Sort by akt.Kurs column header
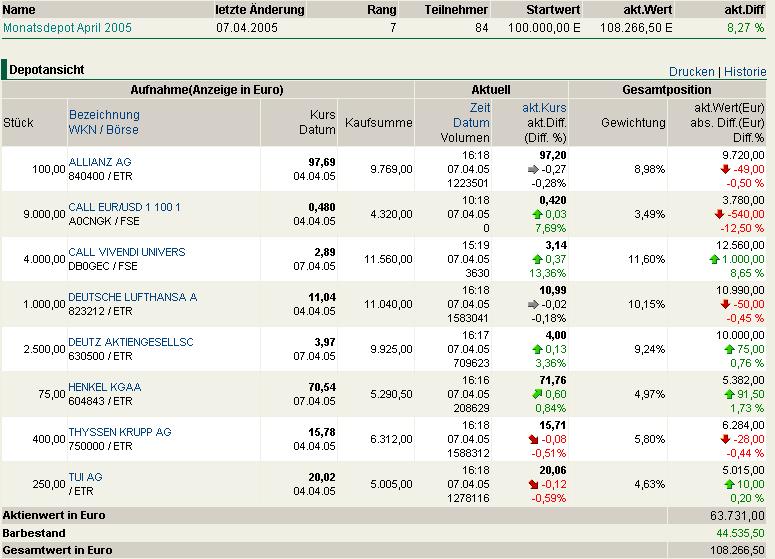The image size is (775, 559). click(544, 108)
